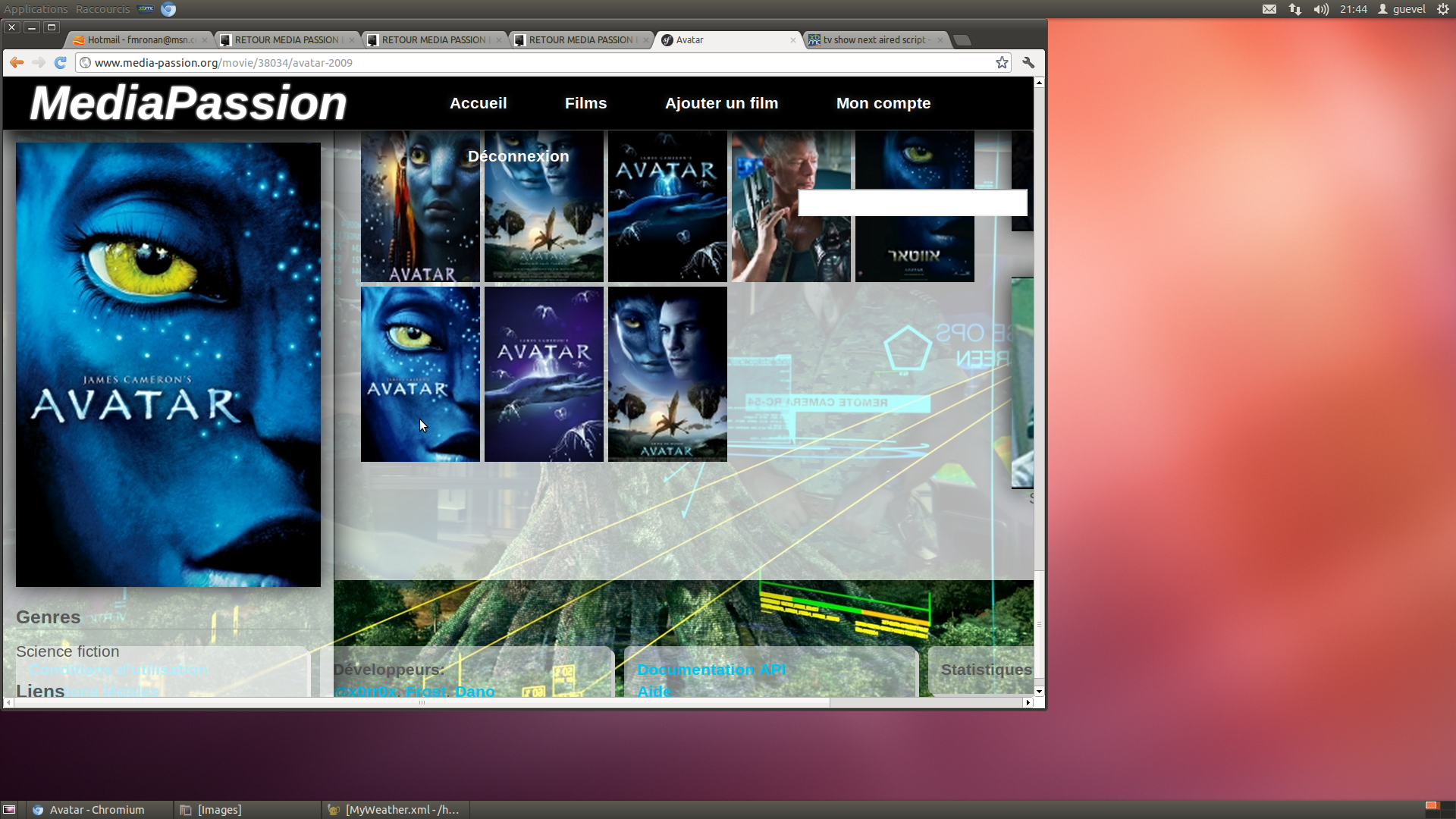Click the show desktop icon in taskbar

pyautogui.click(x=9, y=810)
